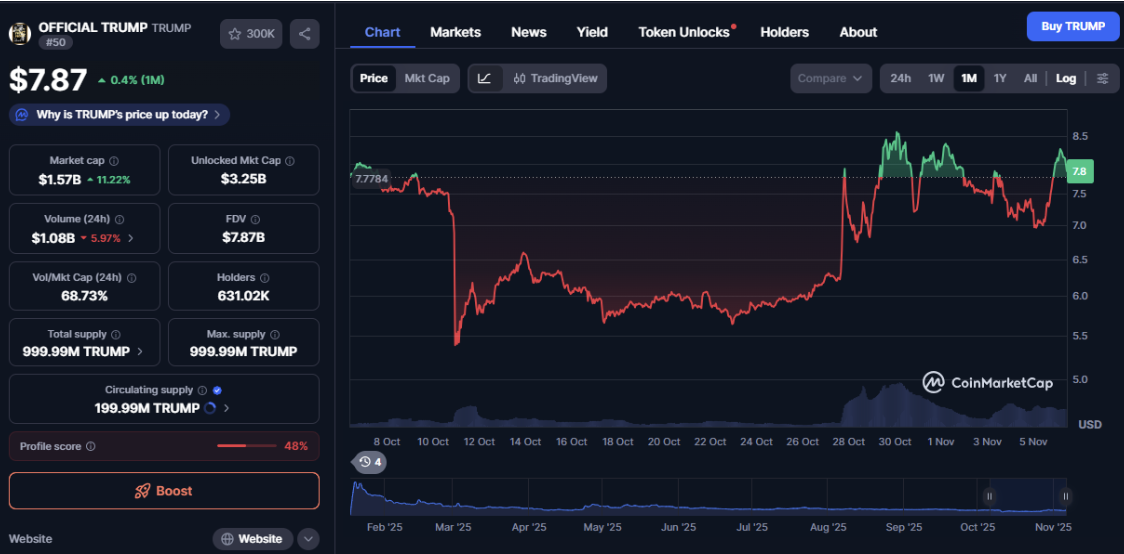Select the Price chart toggle
This screenshot has height=554, width=1124.
point(373,78)
